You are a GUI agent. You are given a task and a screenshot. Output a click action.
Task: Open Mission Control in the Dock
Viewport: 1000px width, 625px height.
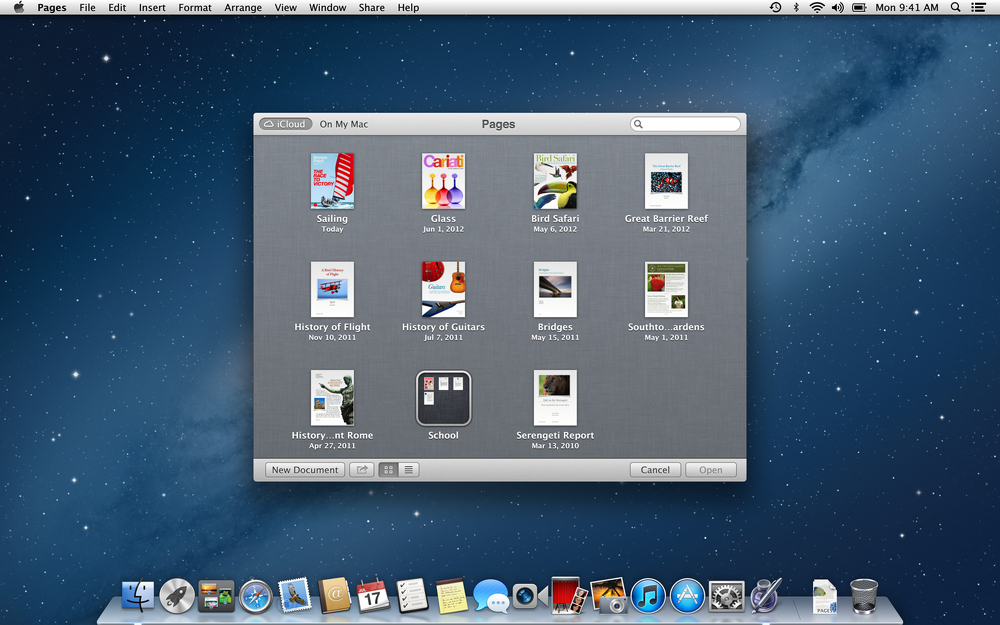[216, 596]
